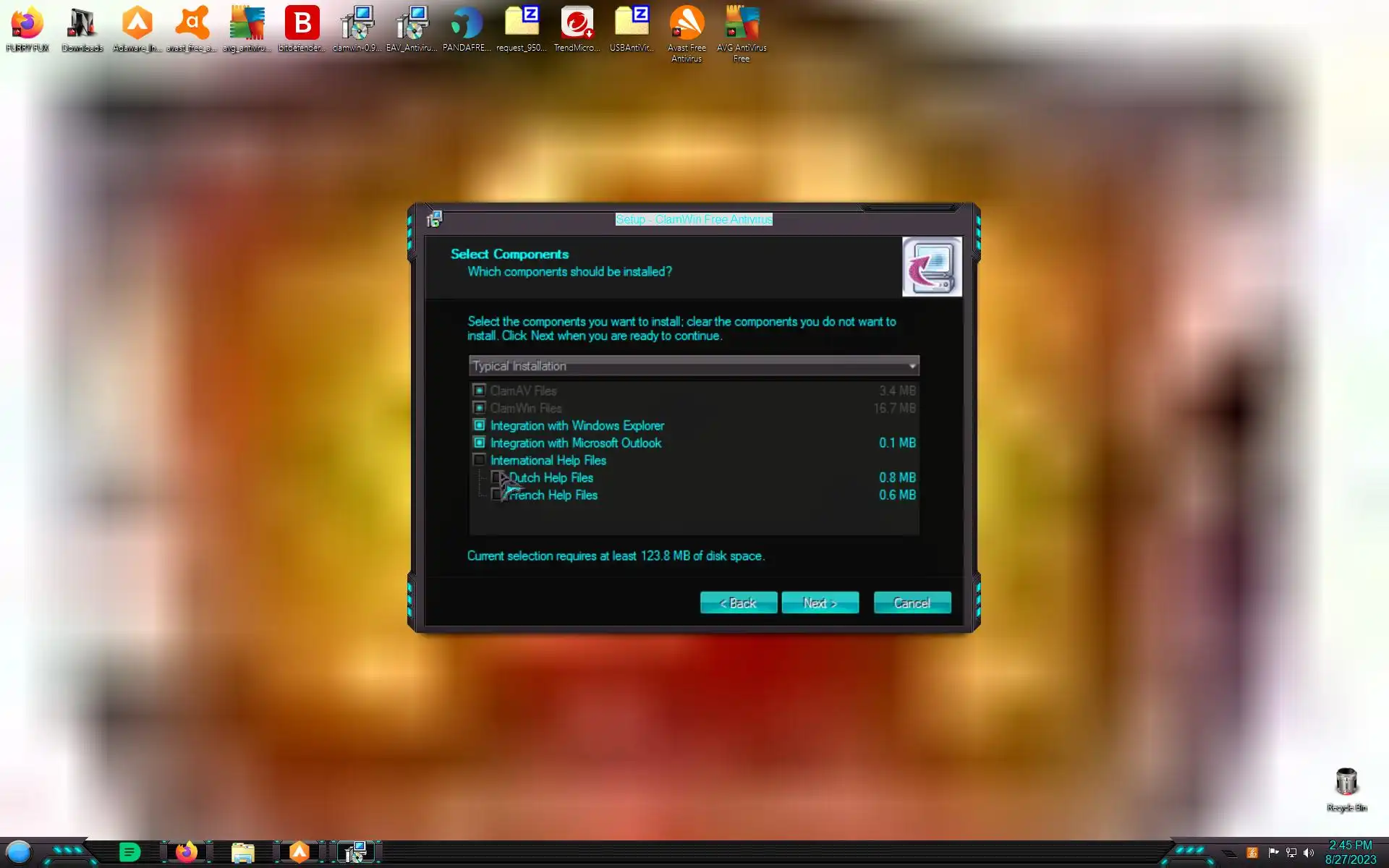The width and height of the screenshot is (1389, 868).
Task: Click the Next button
Action: [820, 603]
